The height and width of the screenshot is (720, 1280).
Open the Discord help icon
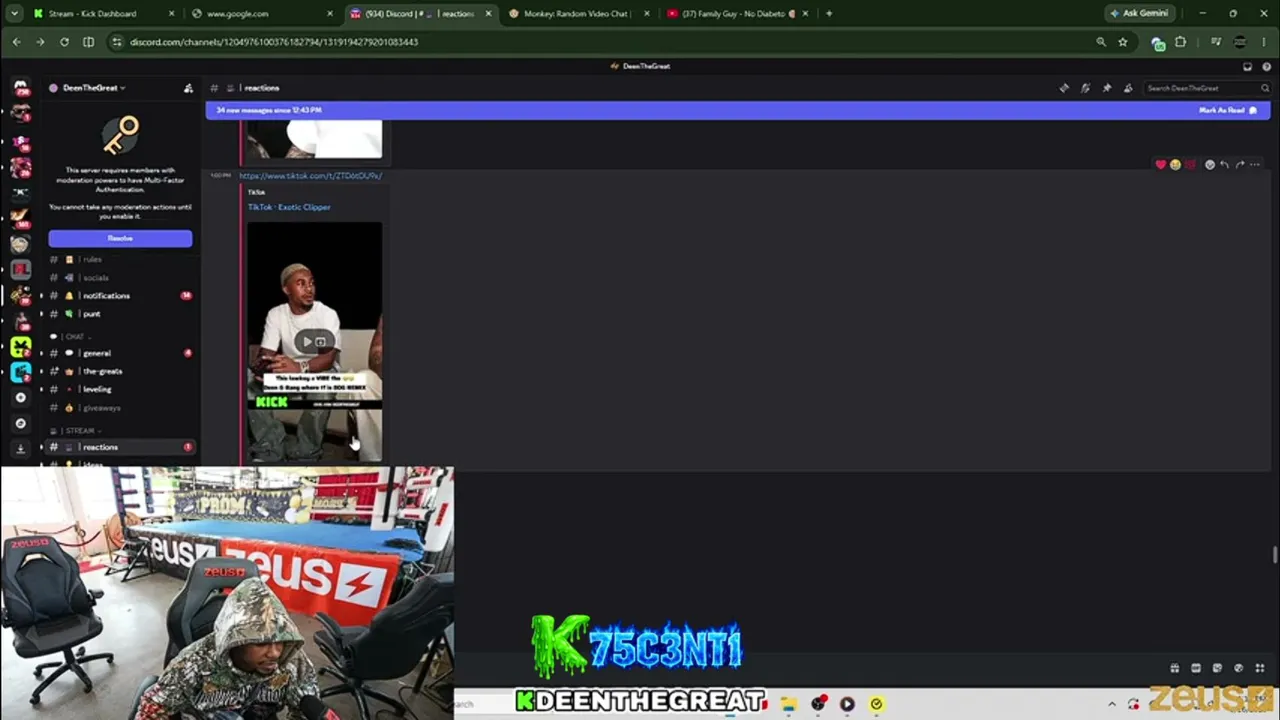click(x=1266, y=66)
